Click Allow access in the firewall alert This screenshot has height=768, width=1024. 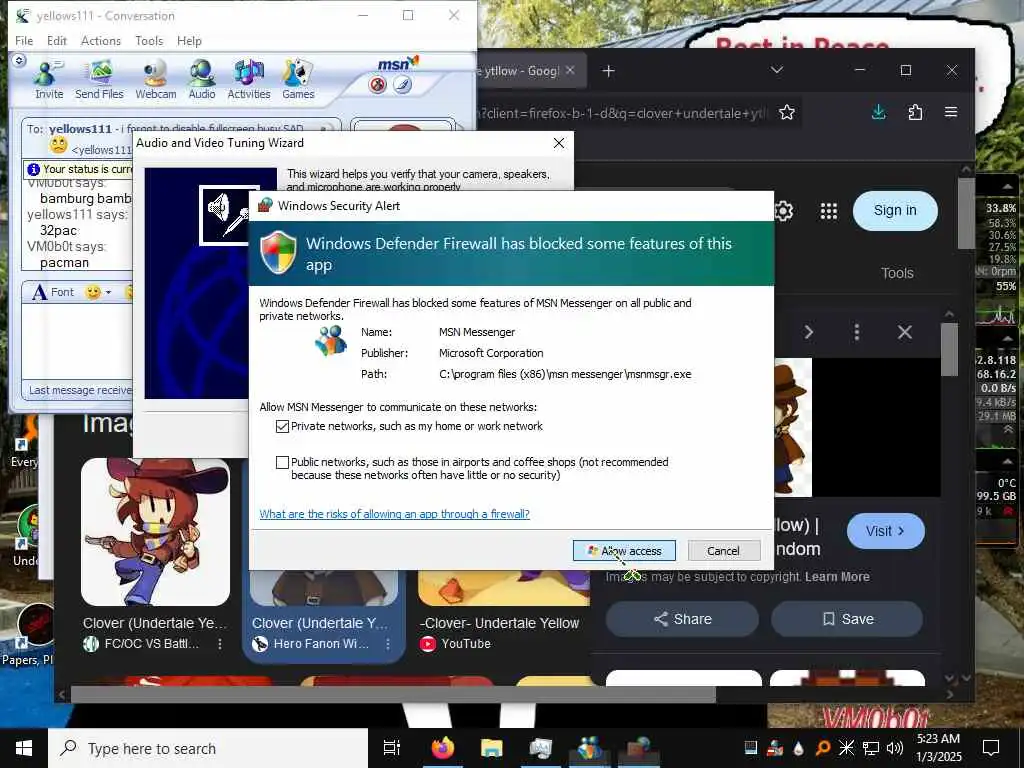[624, 551]
